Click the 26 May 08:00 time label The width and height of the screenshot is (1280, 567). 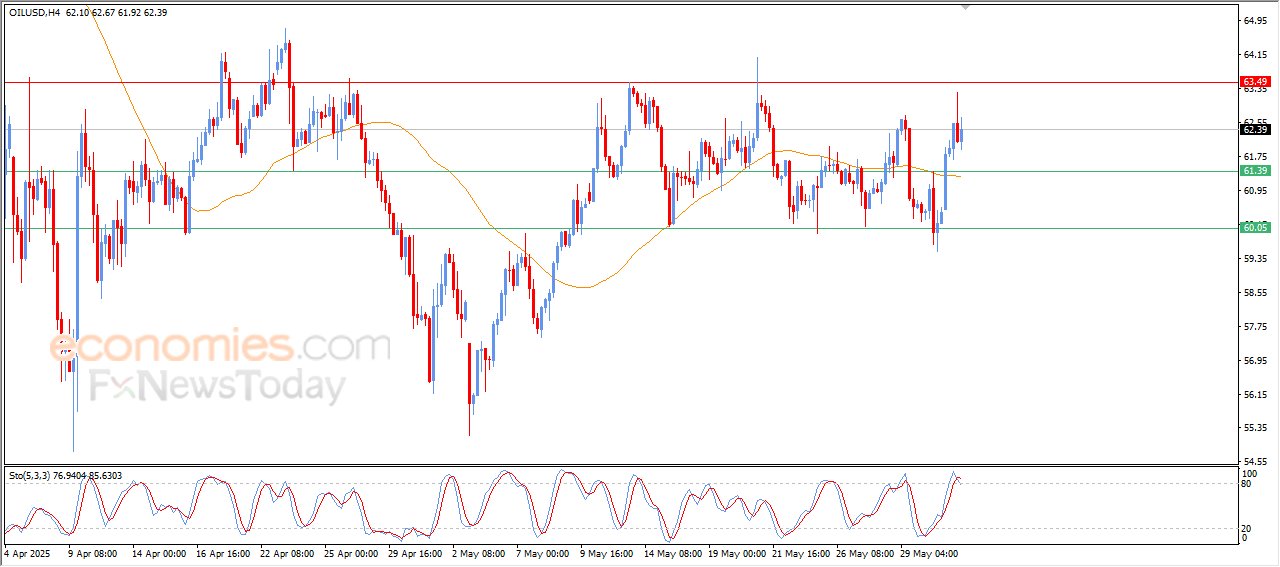click(863, 552)
